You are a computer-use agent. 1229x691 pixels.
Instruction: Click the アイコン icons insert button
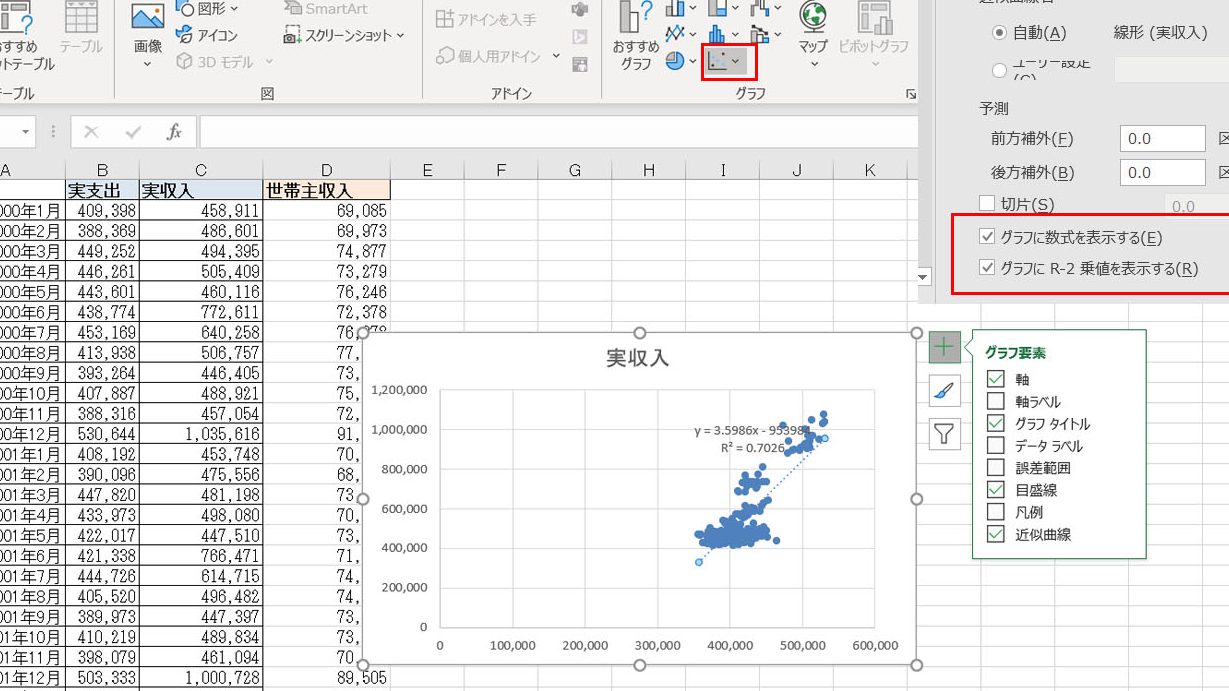[207, 35]
